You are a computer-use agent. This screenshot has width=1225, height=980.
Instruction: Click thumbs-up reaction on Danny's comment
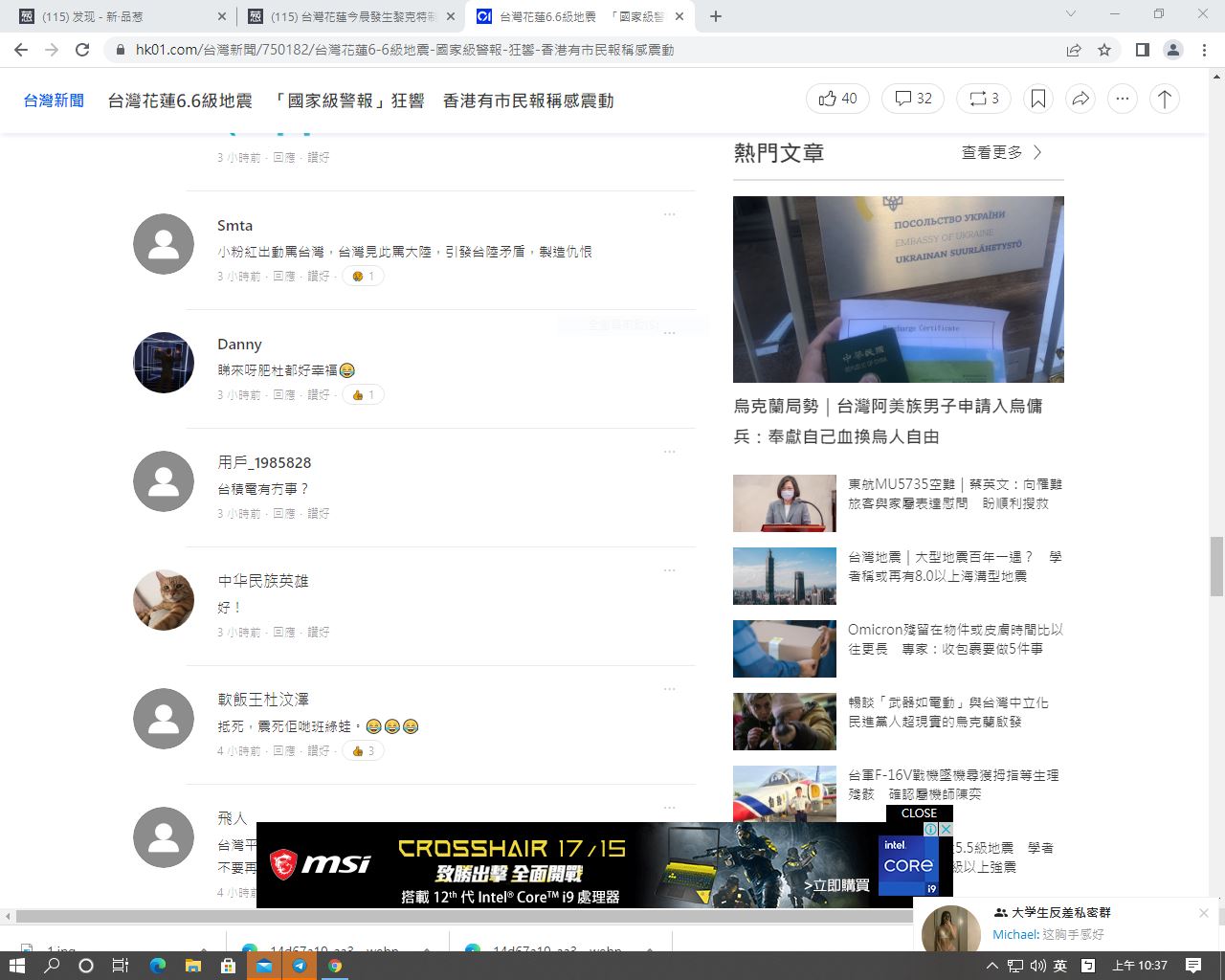coord(364,395)
